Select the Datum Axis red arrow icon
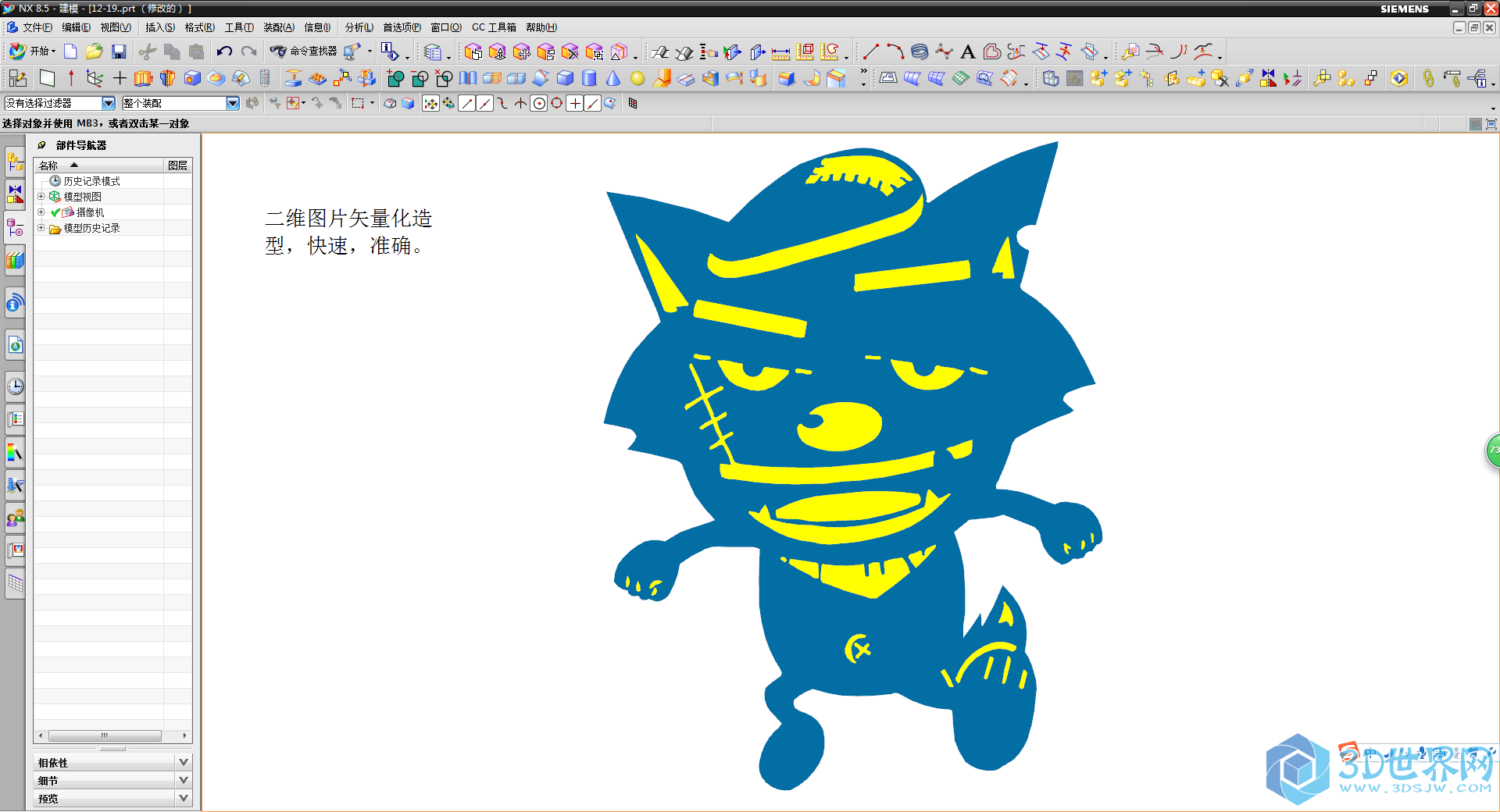 pos(71,78)
